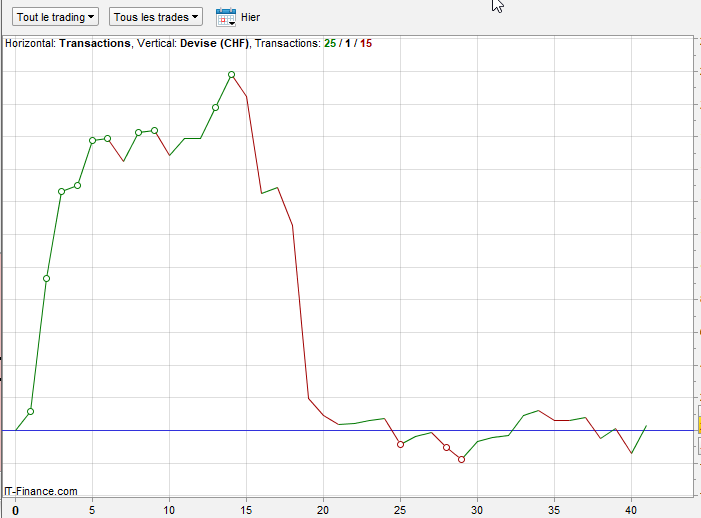Click the green winning trades count 25
Viewport: 701px width, 518px height.
330,43
